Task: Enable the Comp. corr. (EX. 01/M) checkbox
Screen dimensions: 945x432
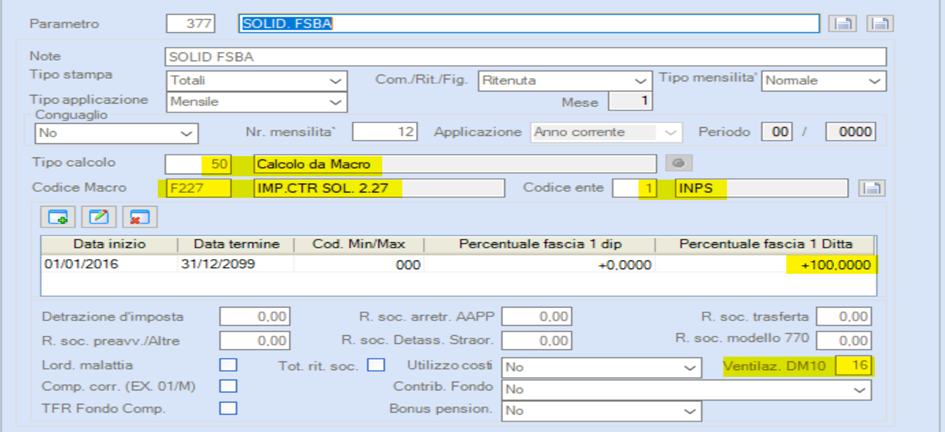Action: tap(228, 386)
